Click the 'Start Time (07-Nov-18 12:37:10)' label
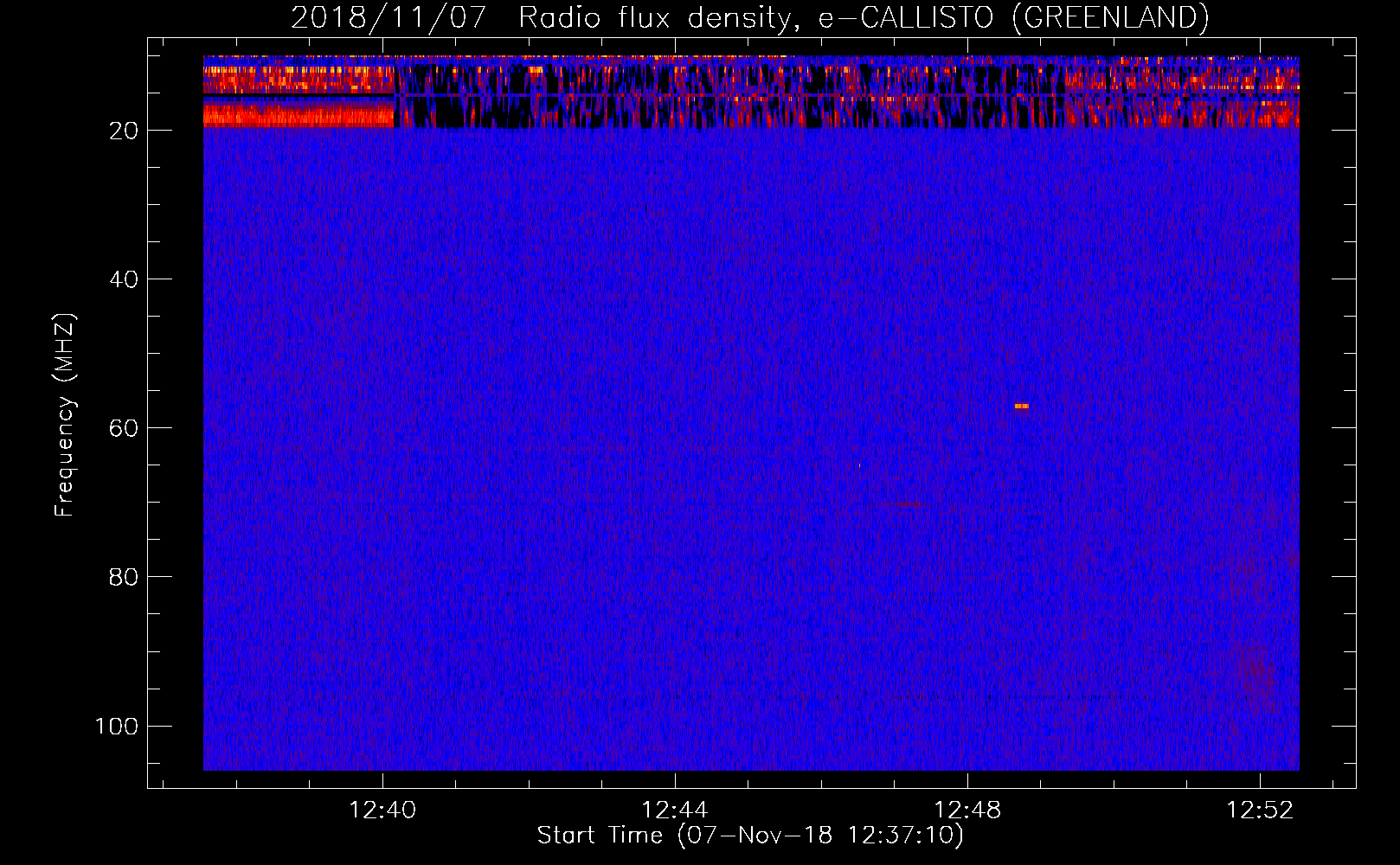Screen dimensions: 1400x865 (x=750, y=836)
